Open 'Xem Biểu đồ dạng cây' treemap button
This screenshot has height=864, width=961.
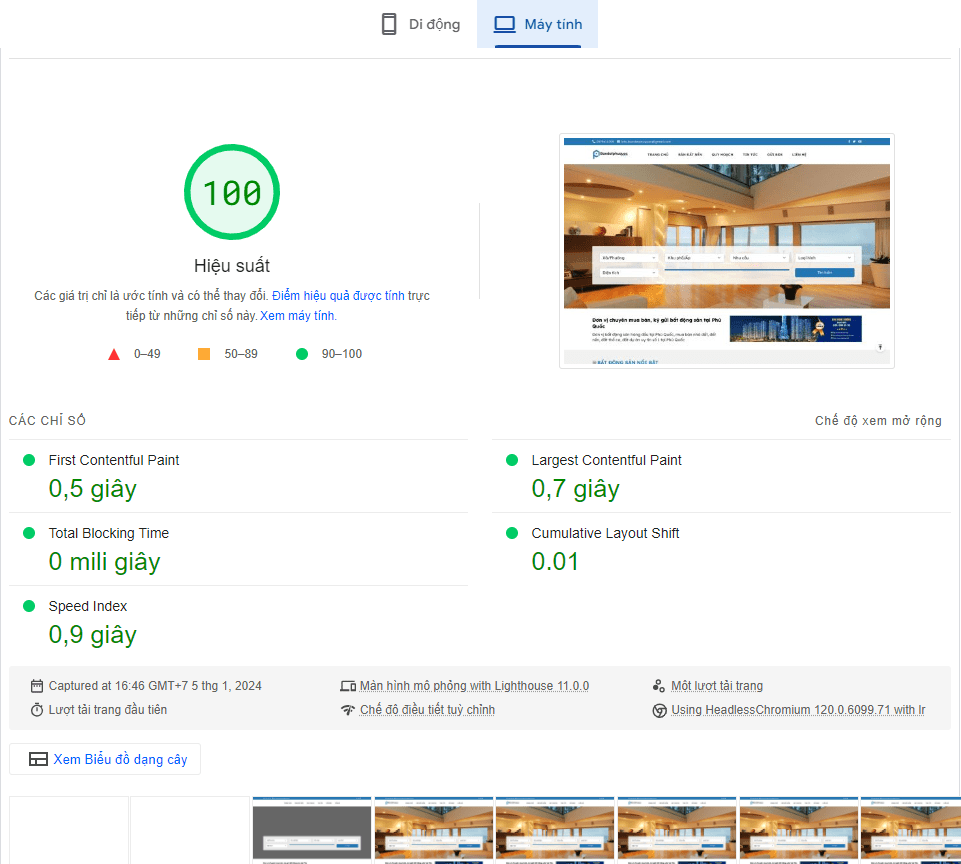[105, 759]
